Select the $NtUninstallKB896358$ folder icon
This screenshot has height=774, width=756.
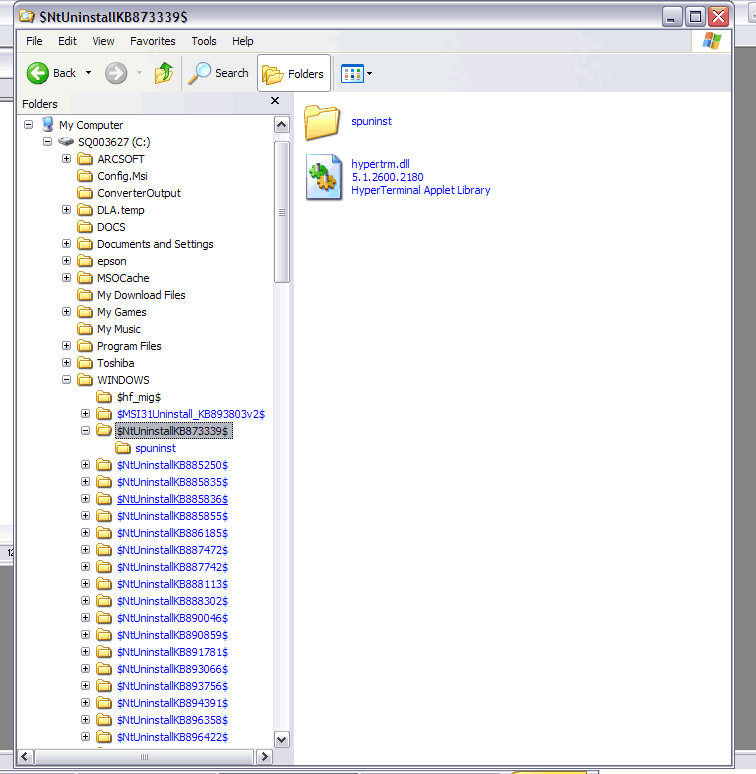(104, 720)
